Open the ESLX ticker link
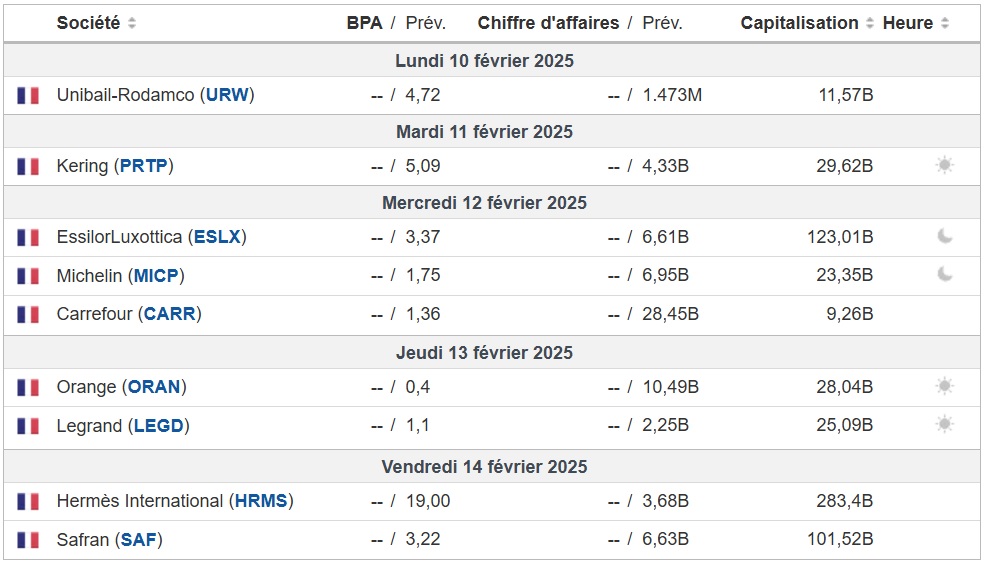Image resolution: width=988 pixels, height=566 pixels. pos(217,237)
